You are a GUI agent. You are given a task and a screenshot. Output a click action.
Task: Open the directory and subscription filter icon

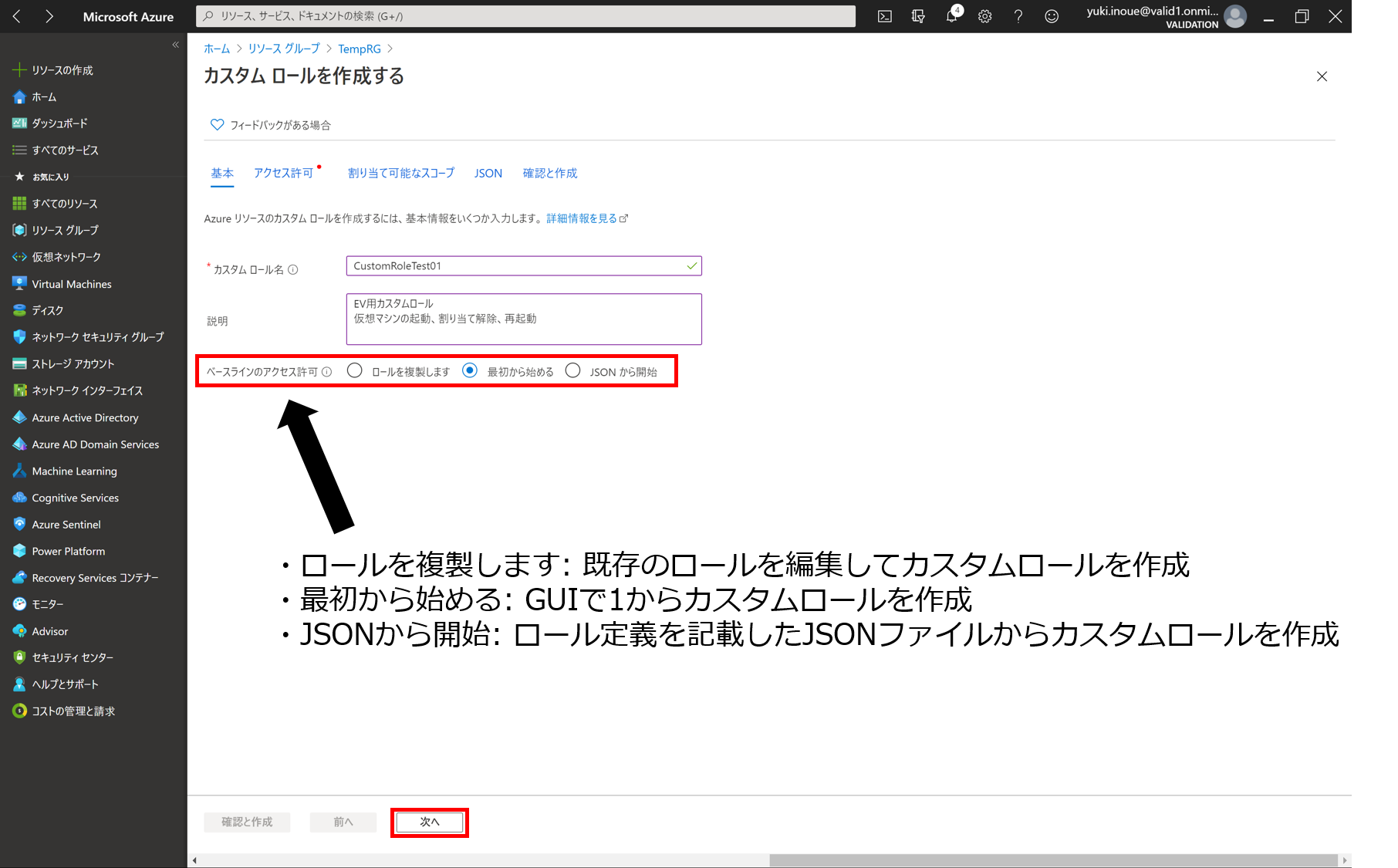918,16
